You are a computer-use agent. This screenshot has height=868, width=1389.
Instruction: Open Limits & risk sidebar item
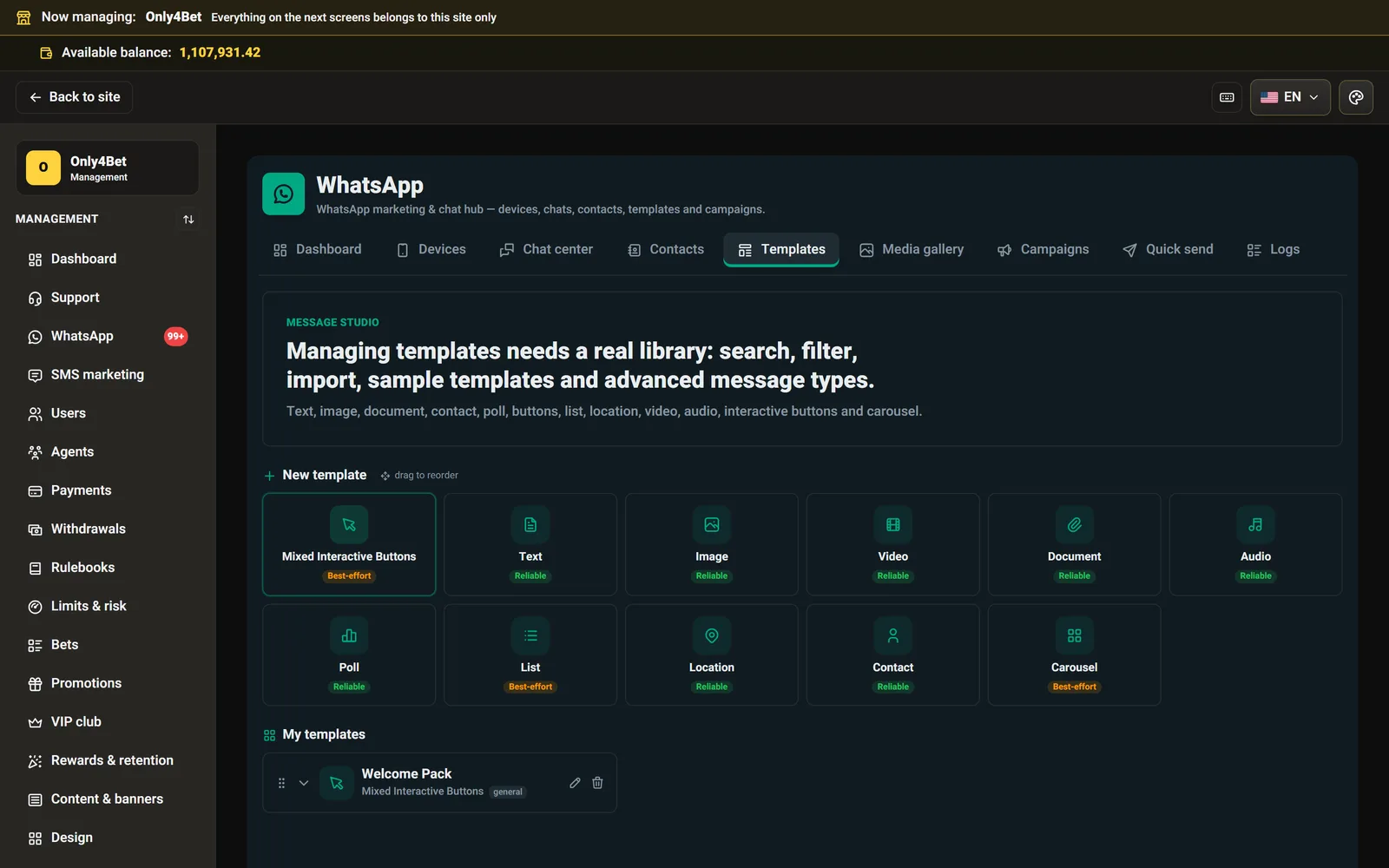(108, 606)
